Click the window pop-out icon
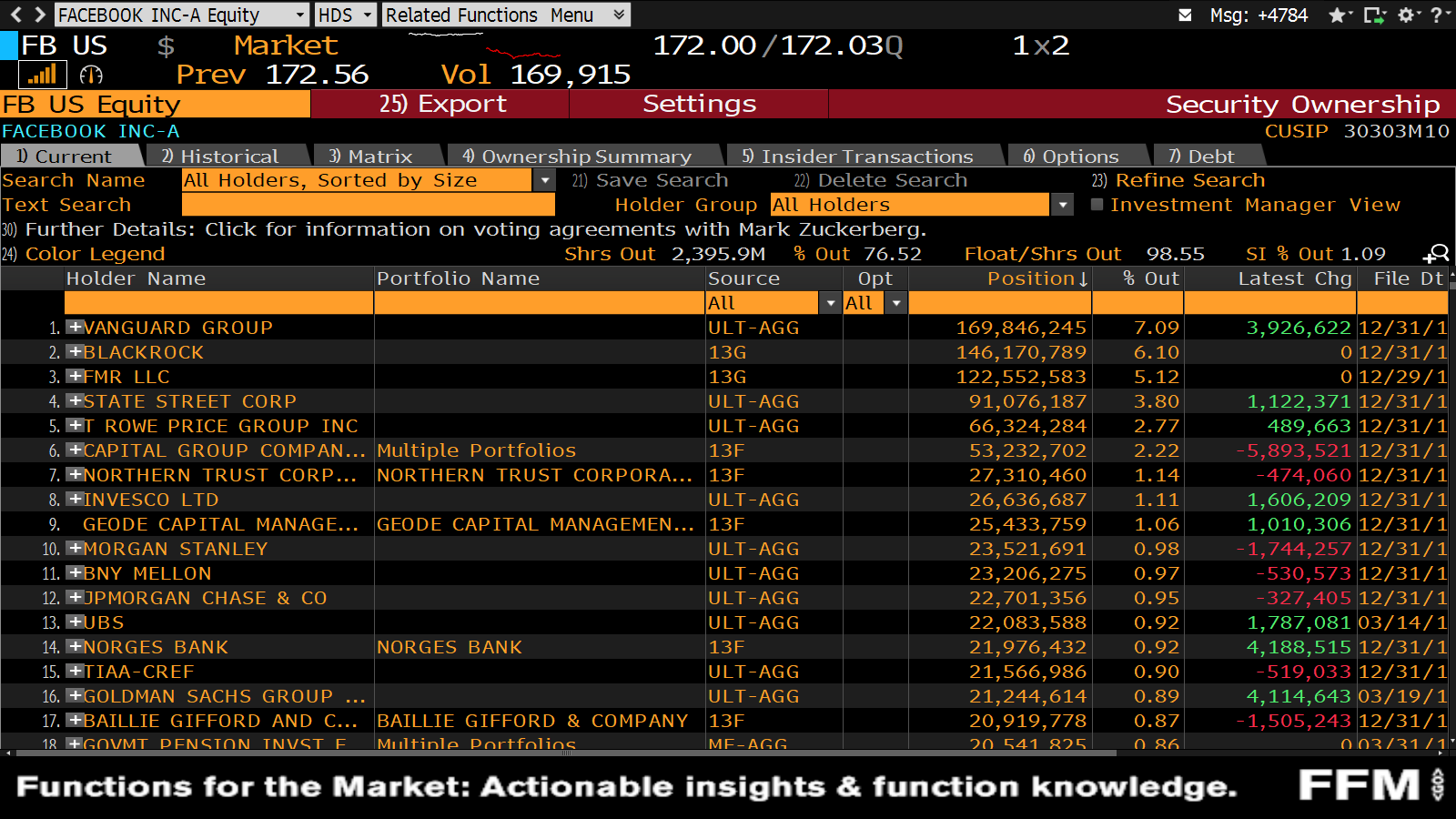 pos(1373,15)
